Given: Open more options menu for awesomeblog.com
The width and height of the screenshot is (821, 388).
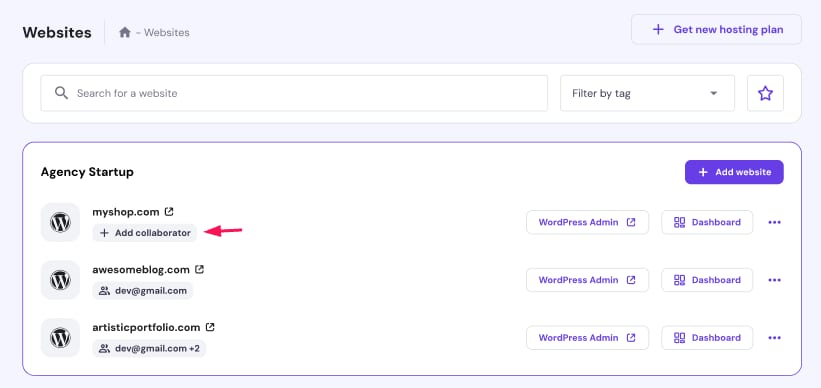Looking at the screenshot, I should [x=774, y=280].
